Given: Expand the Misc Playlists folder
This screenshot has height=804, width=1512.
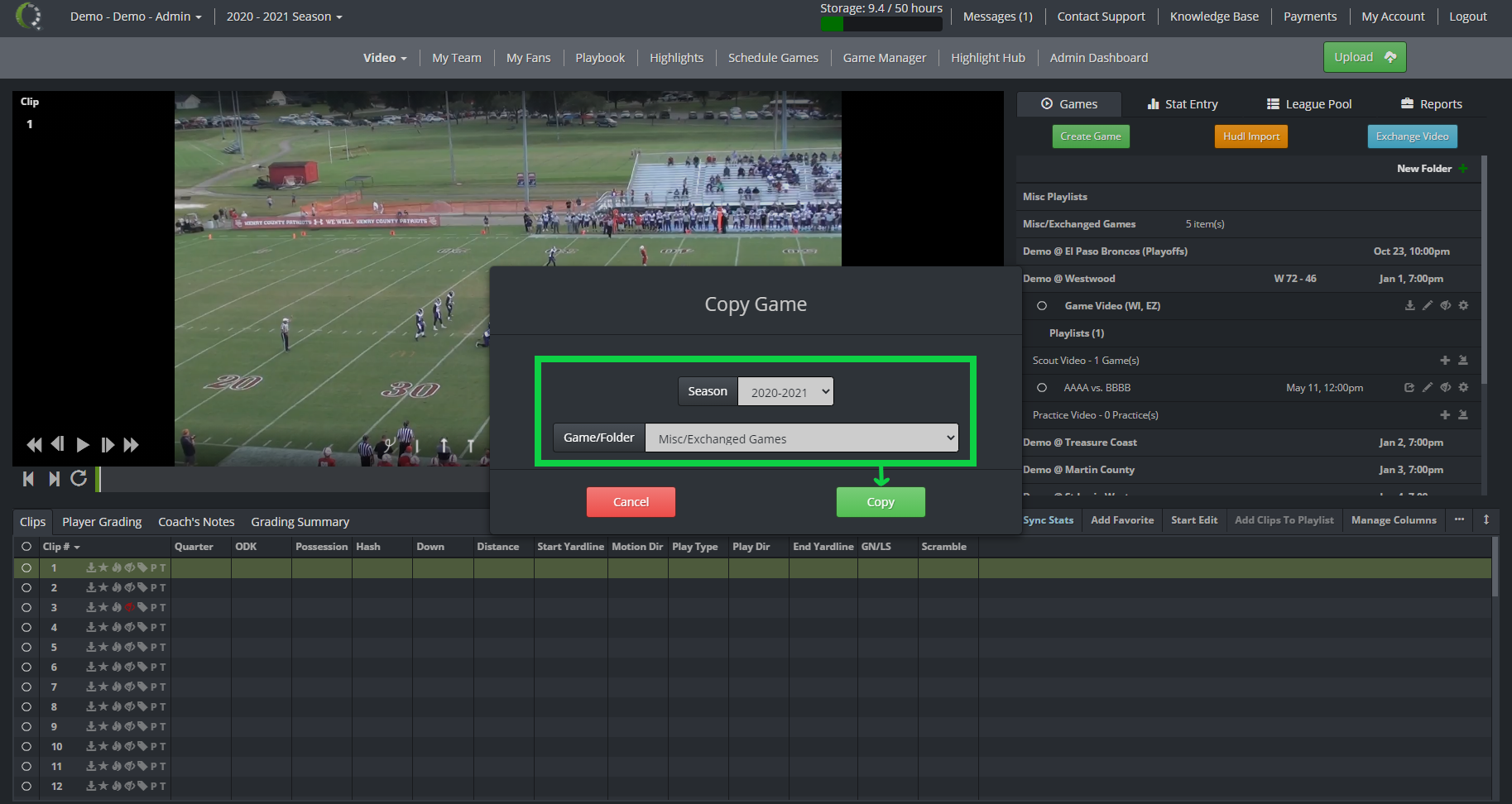Looking at the screenshot, I should click(1055, 196).
